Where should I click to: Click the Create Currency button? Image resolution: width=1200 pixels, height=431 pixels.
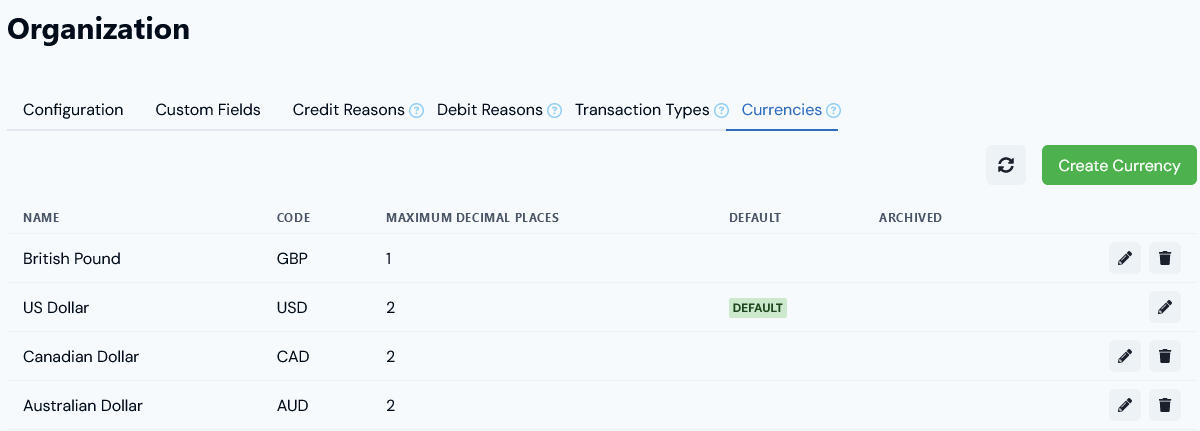(x=1119, y=165)
